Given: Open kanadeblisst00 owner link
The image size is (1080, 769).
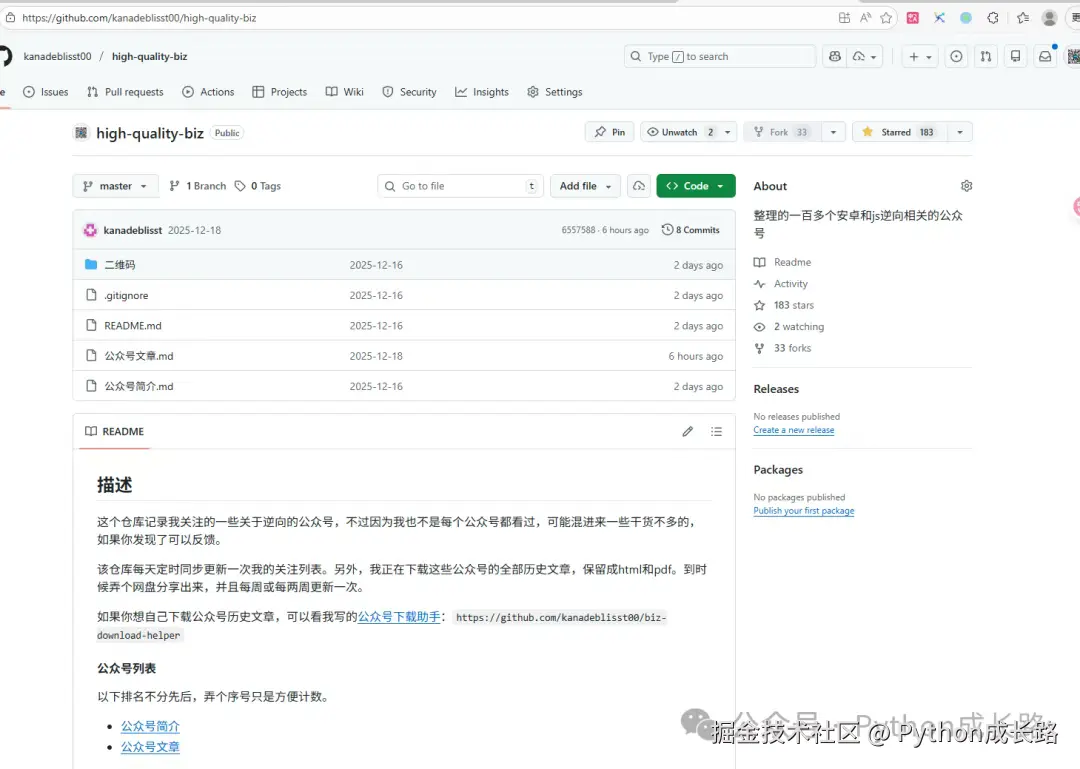Looking at the screenshot, I should point(57,57).
